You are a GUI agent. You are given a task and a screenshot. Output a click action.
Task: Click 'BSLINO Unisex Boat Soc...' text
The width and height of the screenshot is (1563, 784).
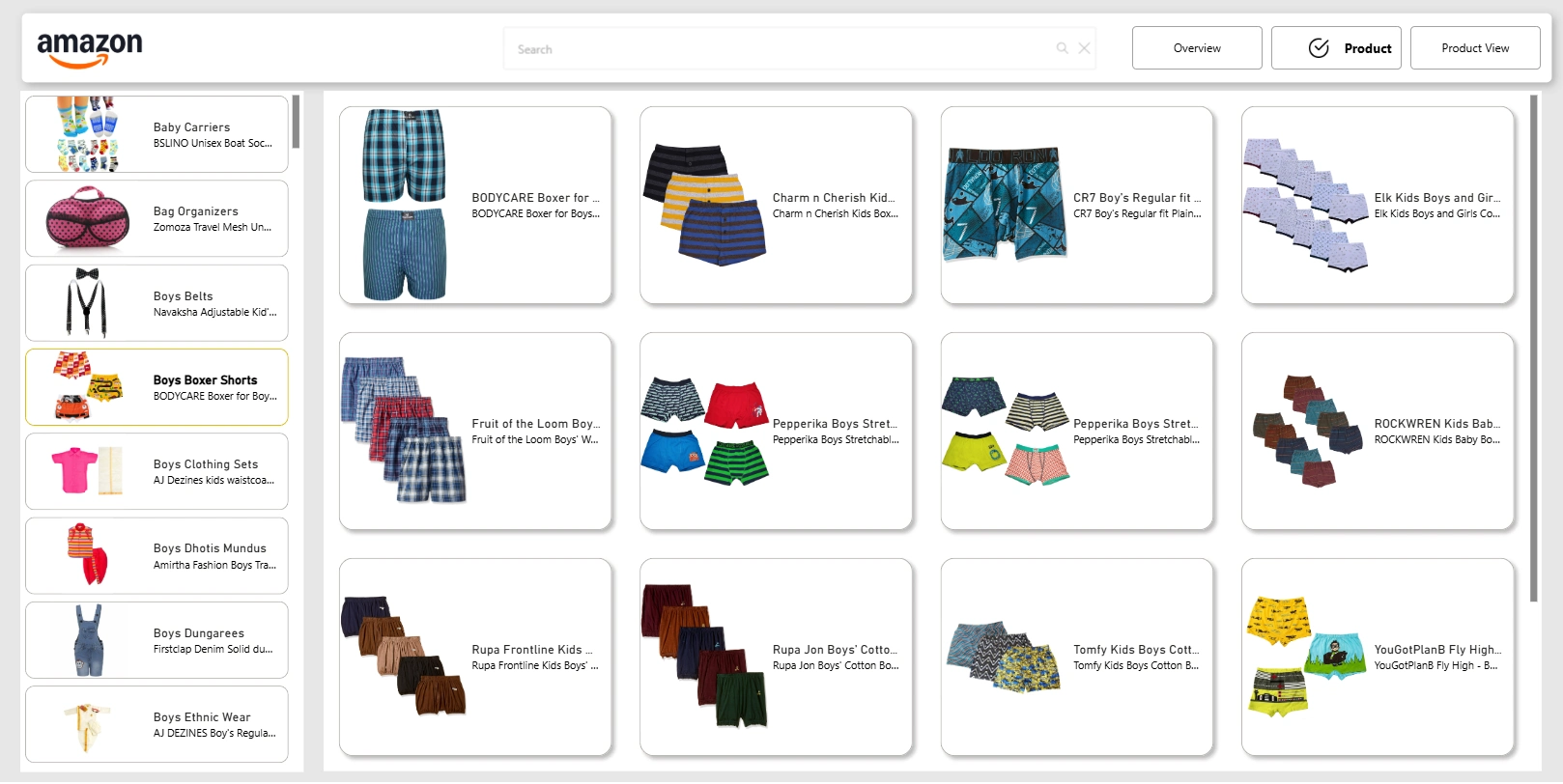(213, 143)
